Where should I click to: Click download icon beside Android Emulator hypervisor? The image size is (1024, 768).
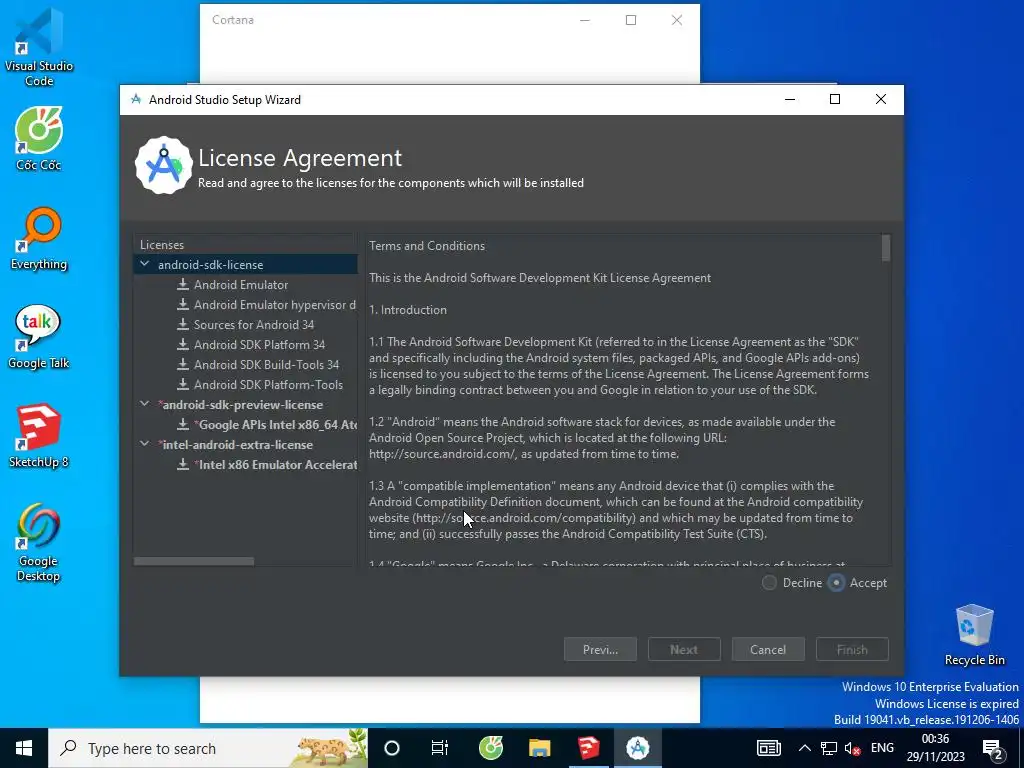[183, 305]
